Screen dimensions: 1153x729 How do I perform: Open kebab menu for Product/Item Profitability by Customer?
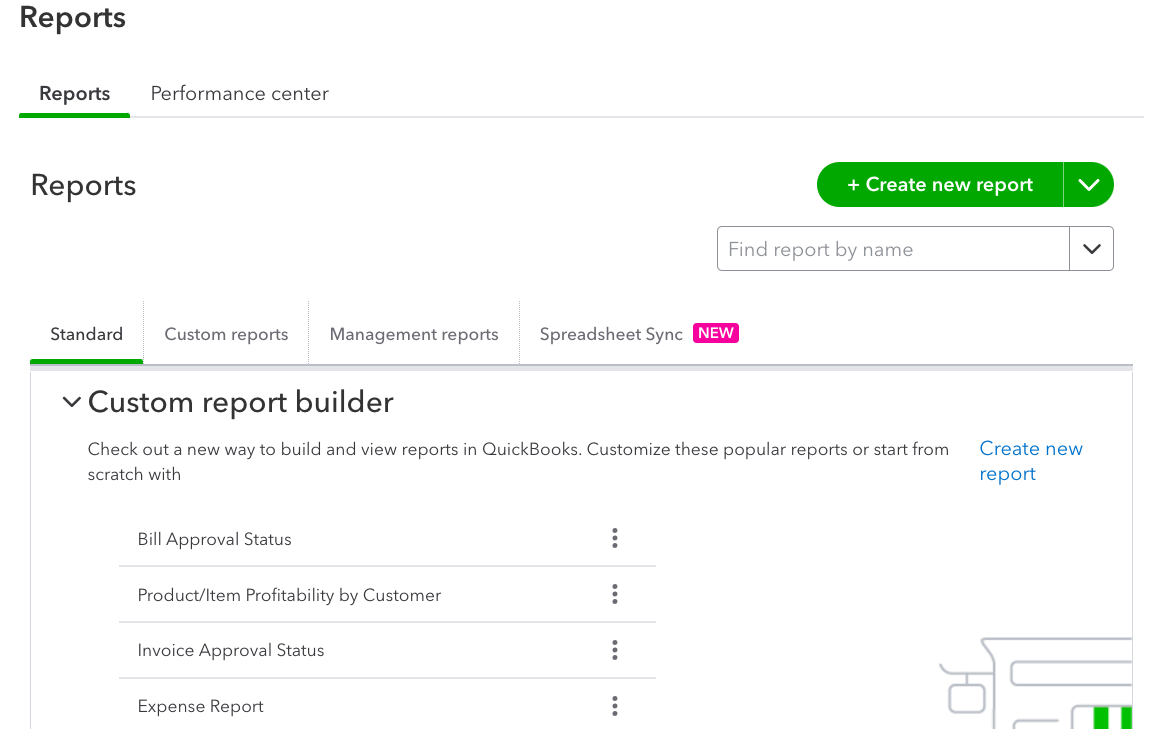coord(615,595)
